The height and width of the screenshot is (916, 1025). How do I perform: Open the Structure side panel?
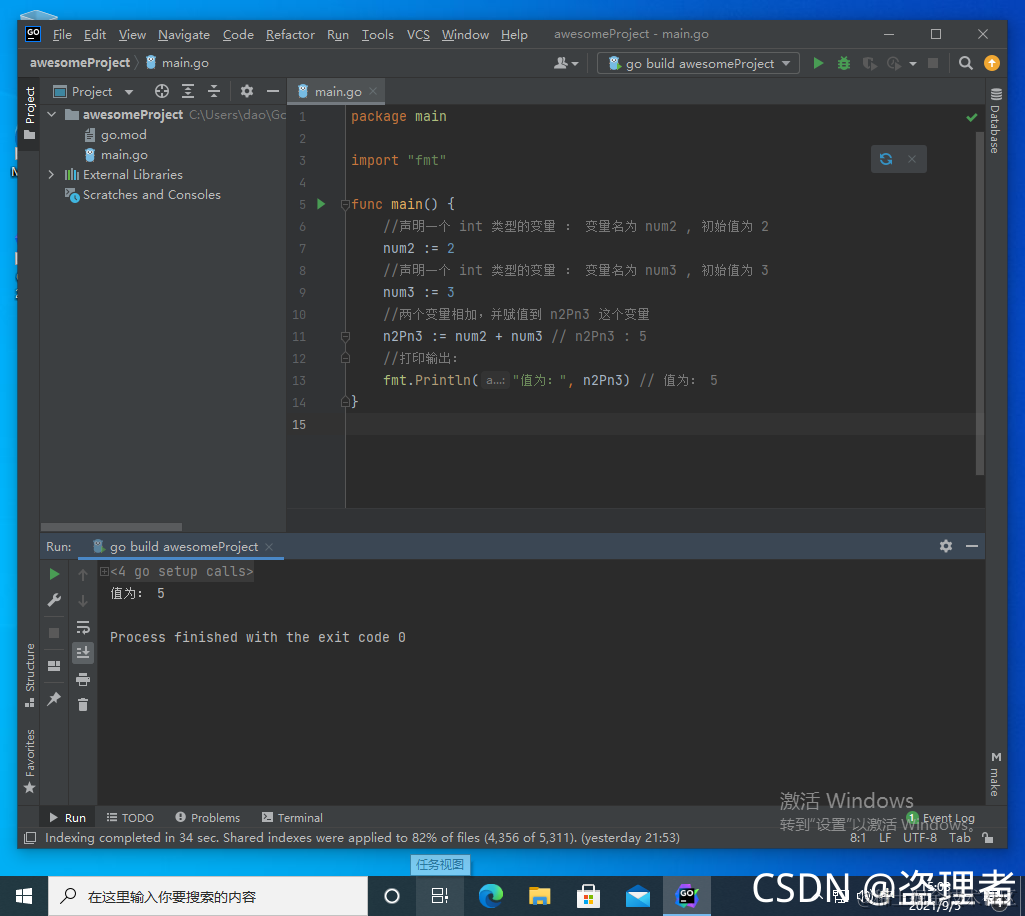coord(29,674)
